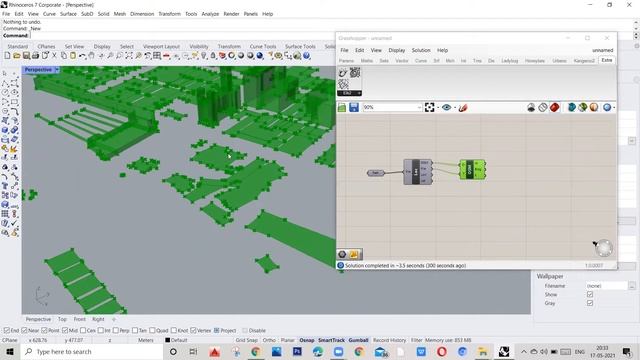The height and width of the screenshot is (360, 640).
Task: Toggle Gumball in the status bar
Action: 358,340
